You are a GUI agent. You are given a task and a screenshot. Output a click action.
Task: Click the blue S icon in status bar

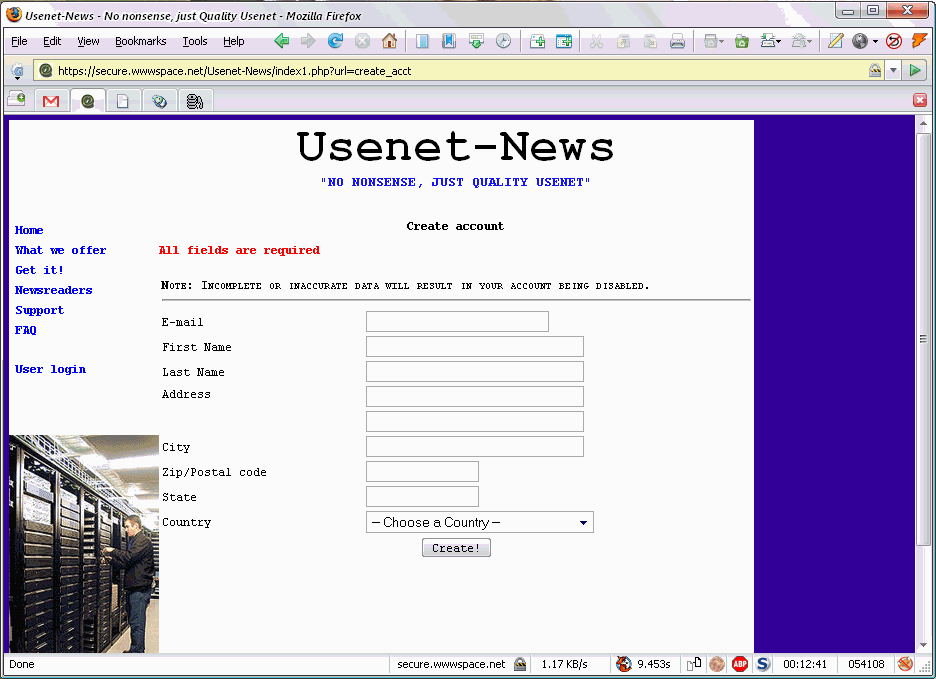763,664
